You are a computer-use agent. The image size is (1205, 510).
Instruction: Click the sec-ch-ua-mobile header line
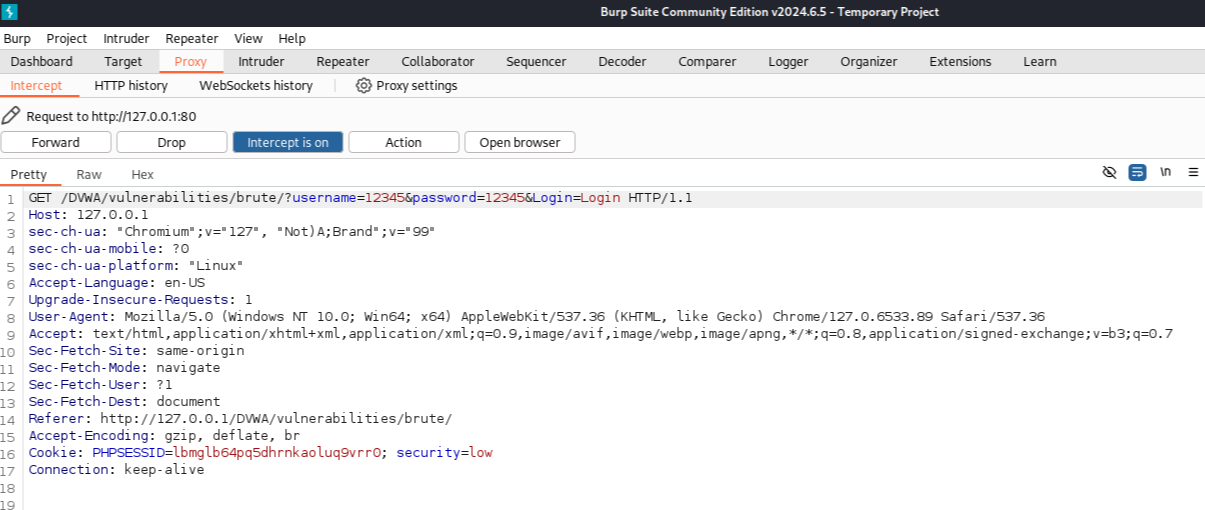[109, 249]
